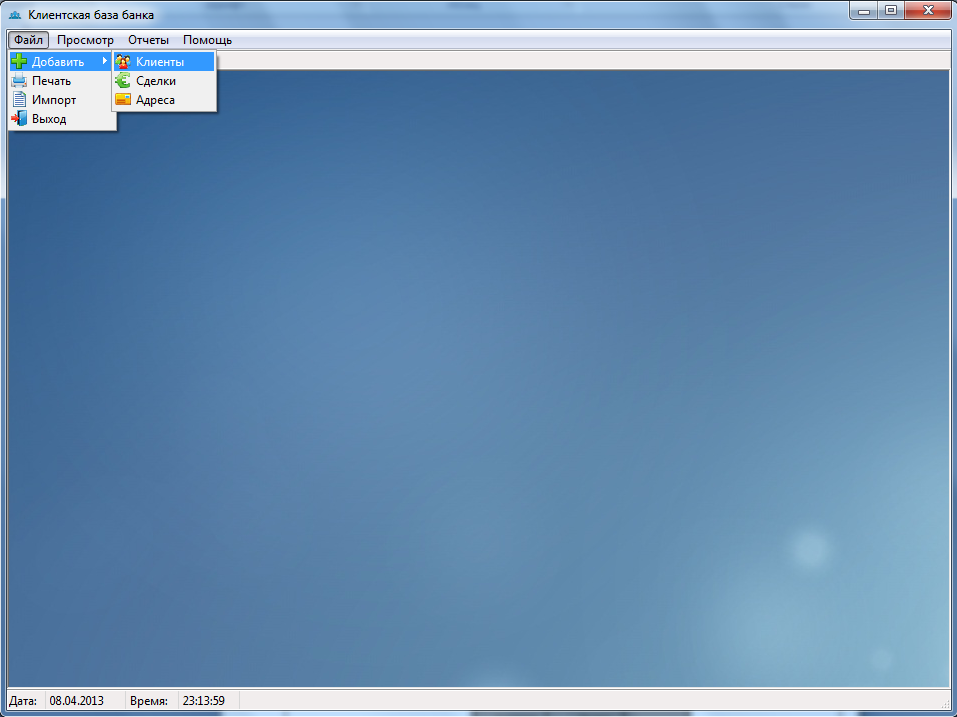Choose Выход to quit the program
The height and width of the screenshot is (717, 957).
coord(62,118)
